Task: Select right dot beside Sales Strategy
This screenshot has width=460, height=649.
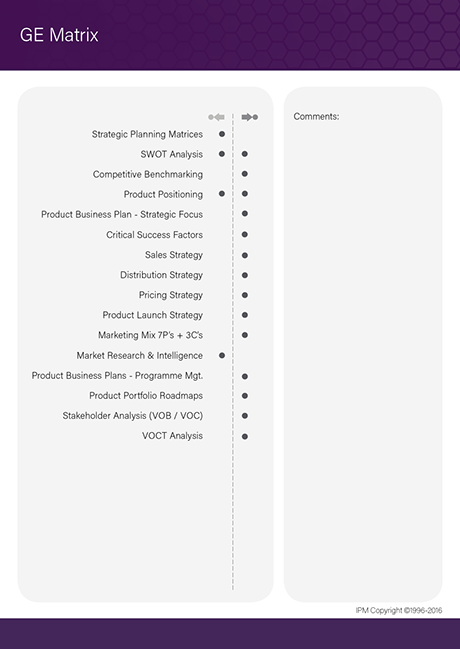Action: 245,255
